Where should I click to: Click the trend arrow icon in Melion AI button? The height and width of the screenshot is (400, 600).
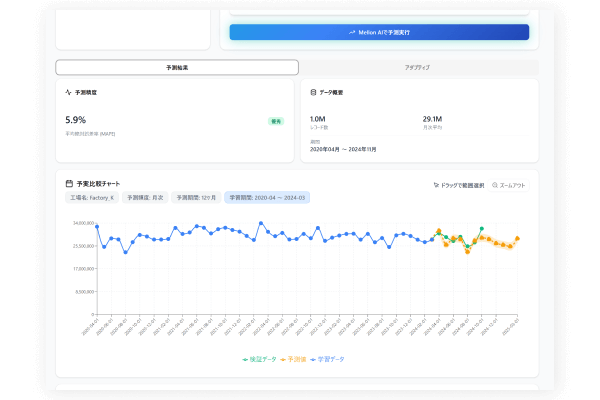pos(352,32)
